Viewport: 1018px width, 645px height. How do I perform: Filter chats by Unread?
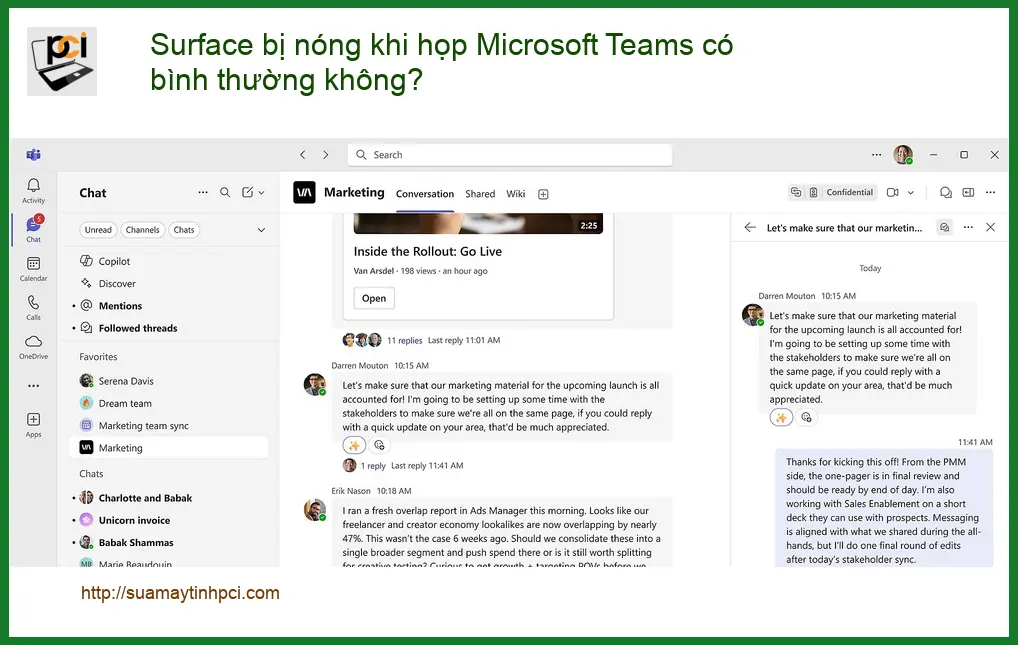[x=98, y=230]
